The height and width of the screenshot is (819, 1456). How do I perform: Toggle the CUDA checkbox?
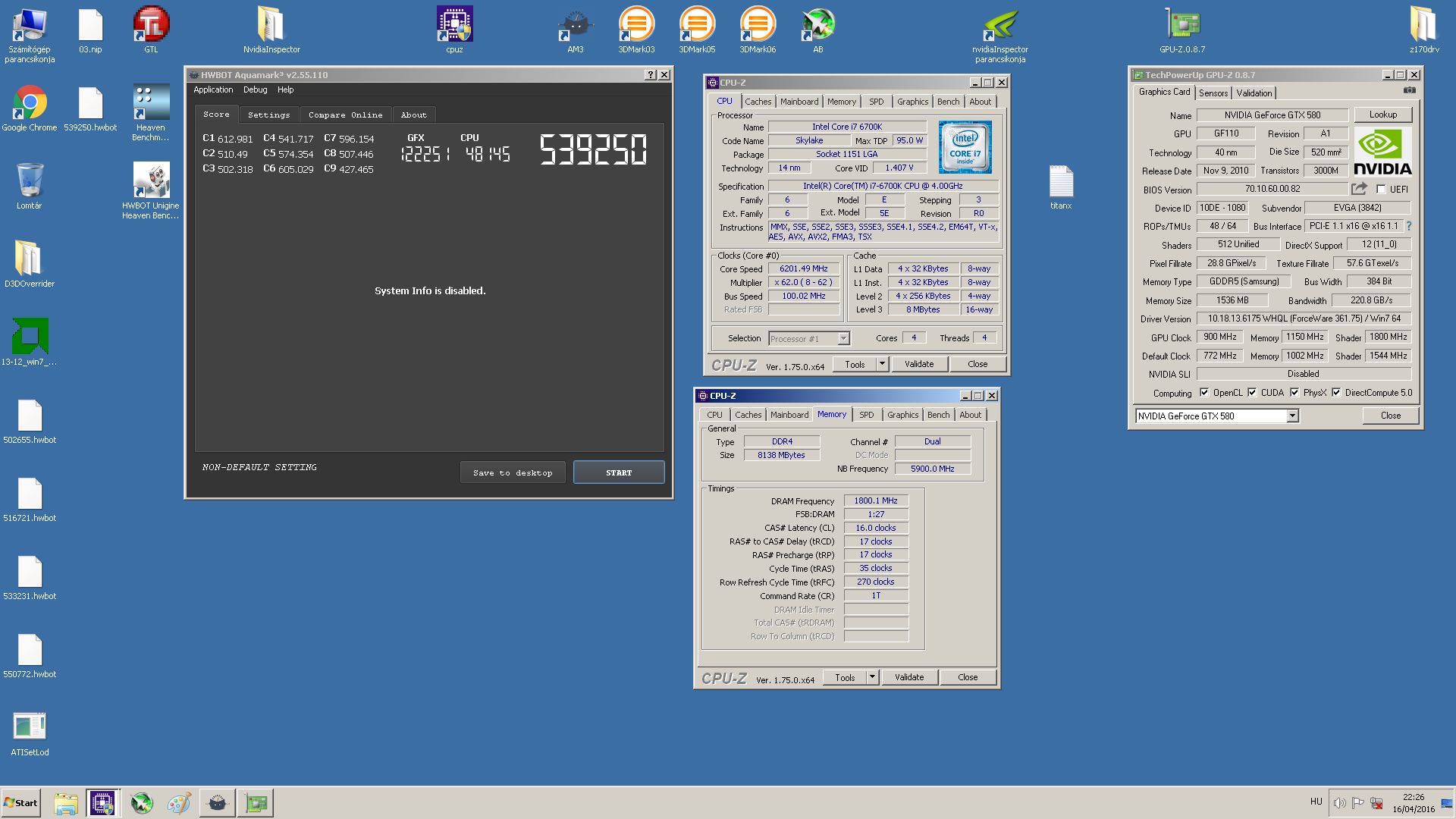(1252, 393)
